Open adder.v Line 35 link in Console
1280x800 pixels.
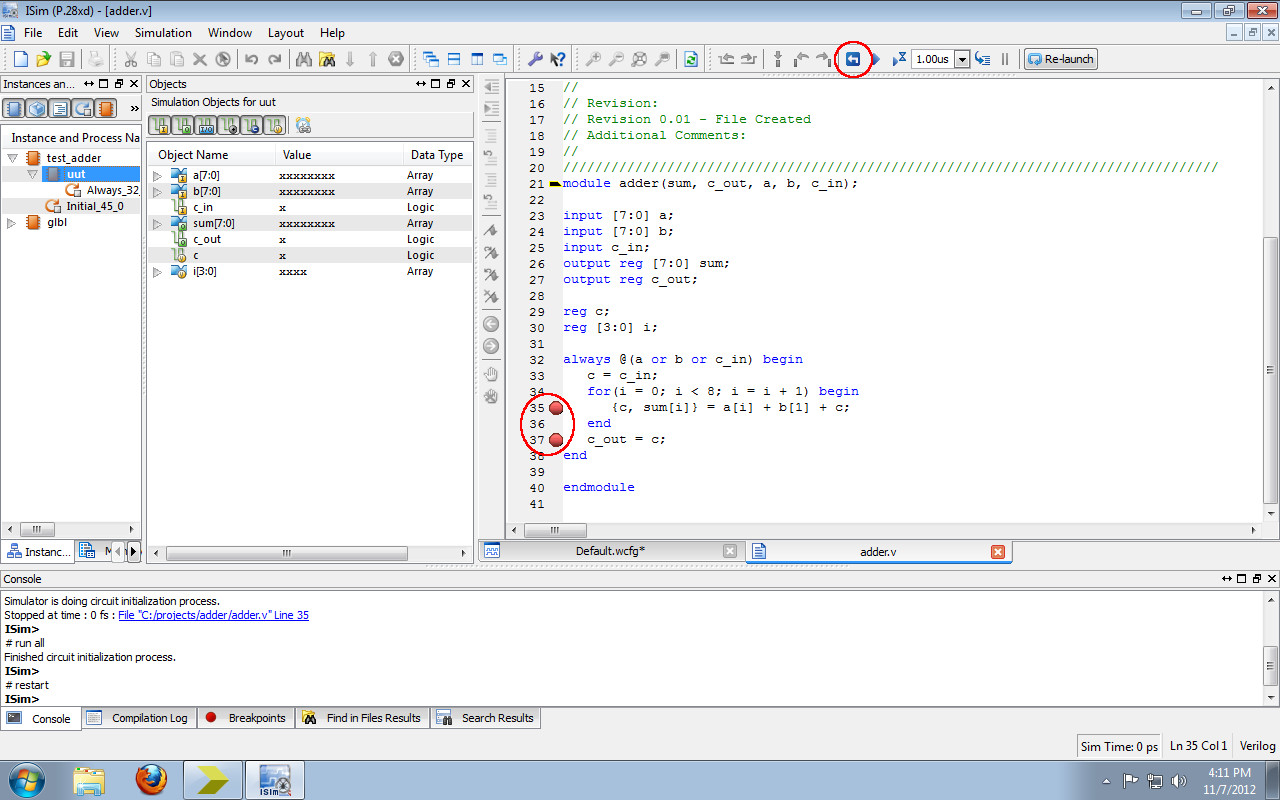pos(213,614)
